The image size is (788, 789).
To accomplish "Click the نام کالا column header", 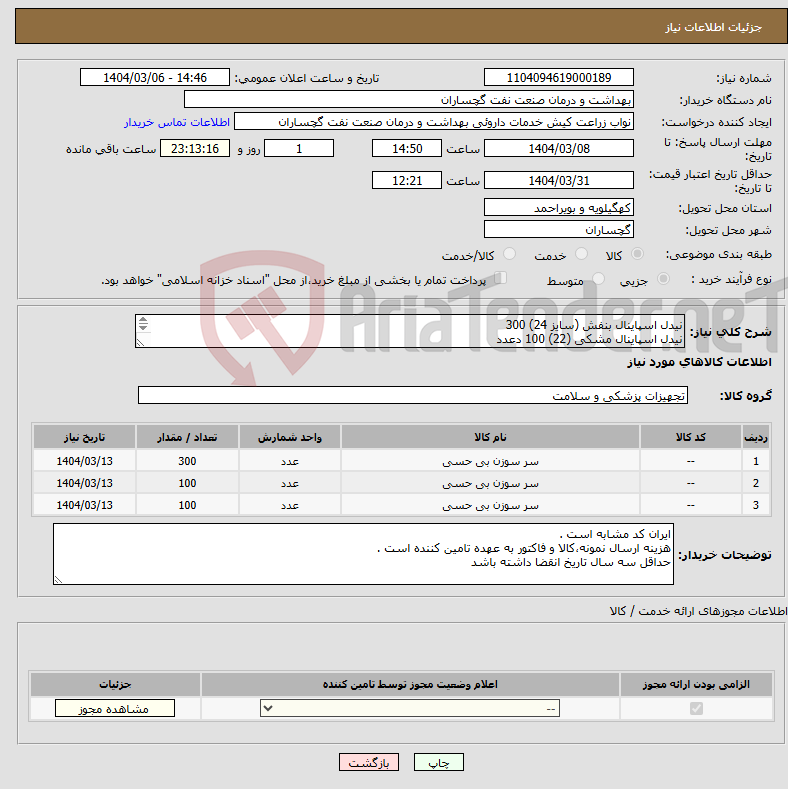I will tap(490, 437).
